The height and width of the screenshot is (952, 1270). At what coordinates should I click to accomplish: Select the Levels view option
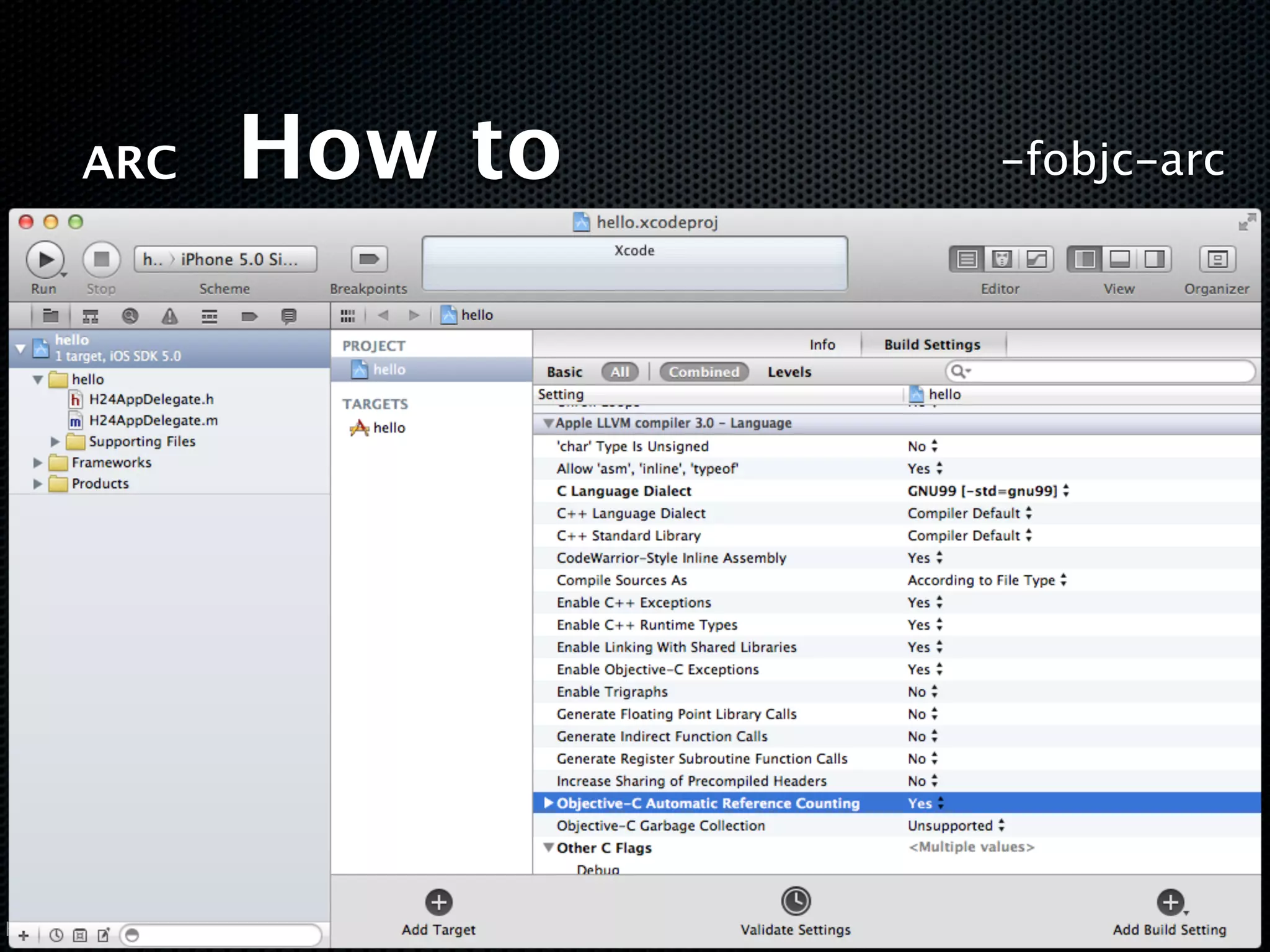tap(789, 372)
